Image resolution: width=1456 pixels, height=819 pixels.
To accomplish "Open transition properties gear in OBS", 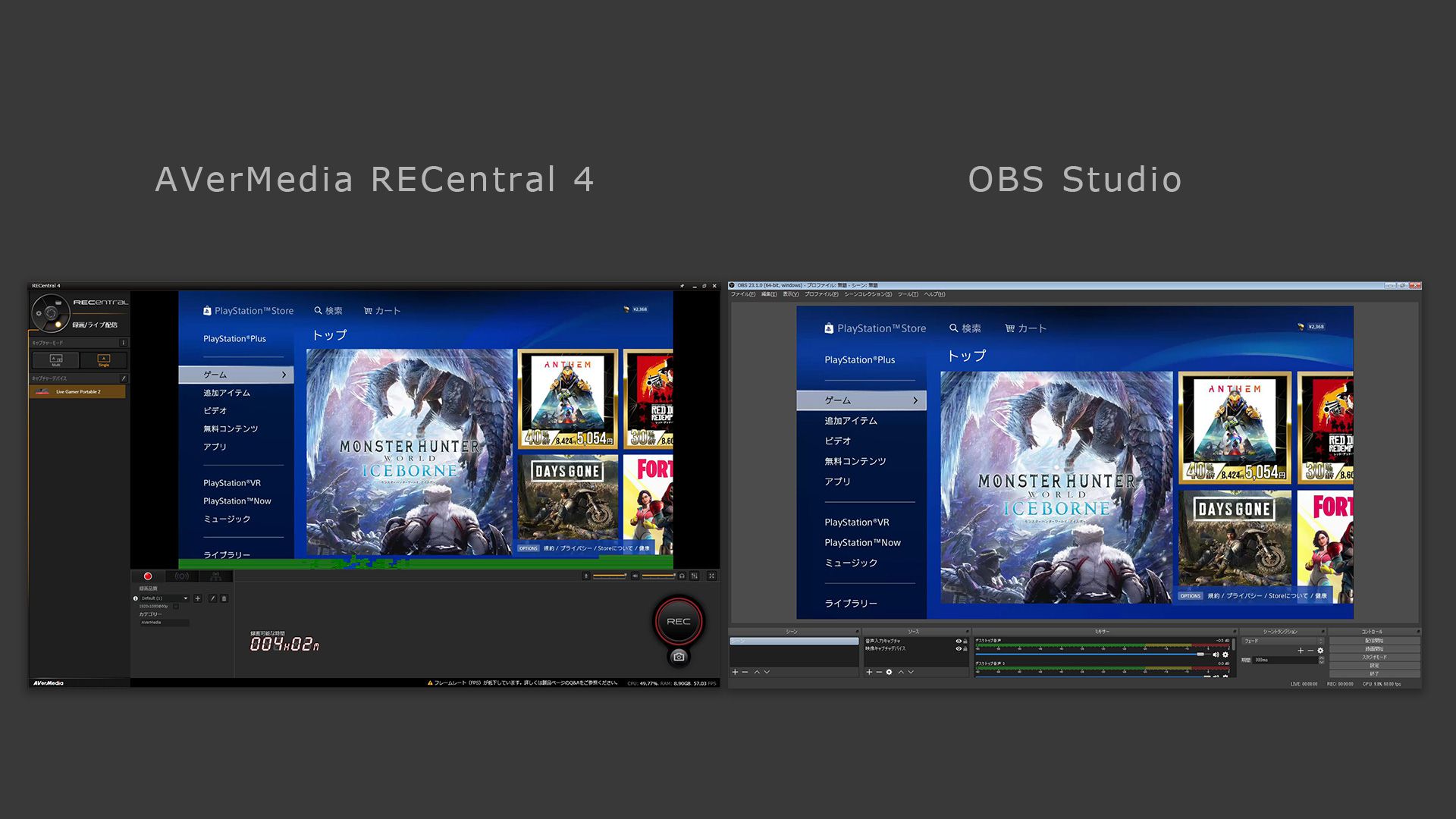I will pyautogui.click(x=1320, y=651).
